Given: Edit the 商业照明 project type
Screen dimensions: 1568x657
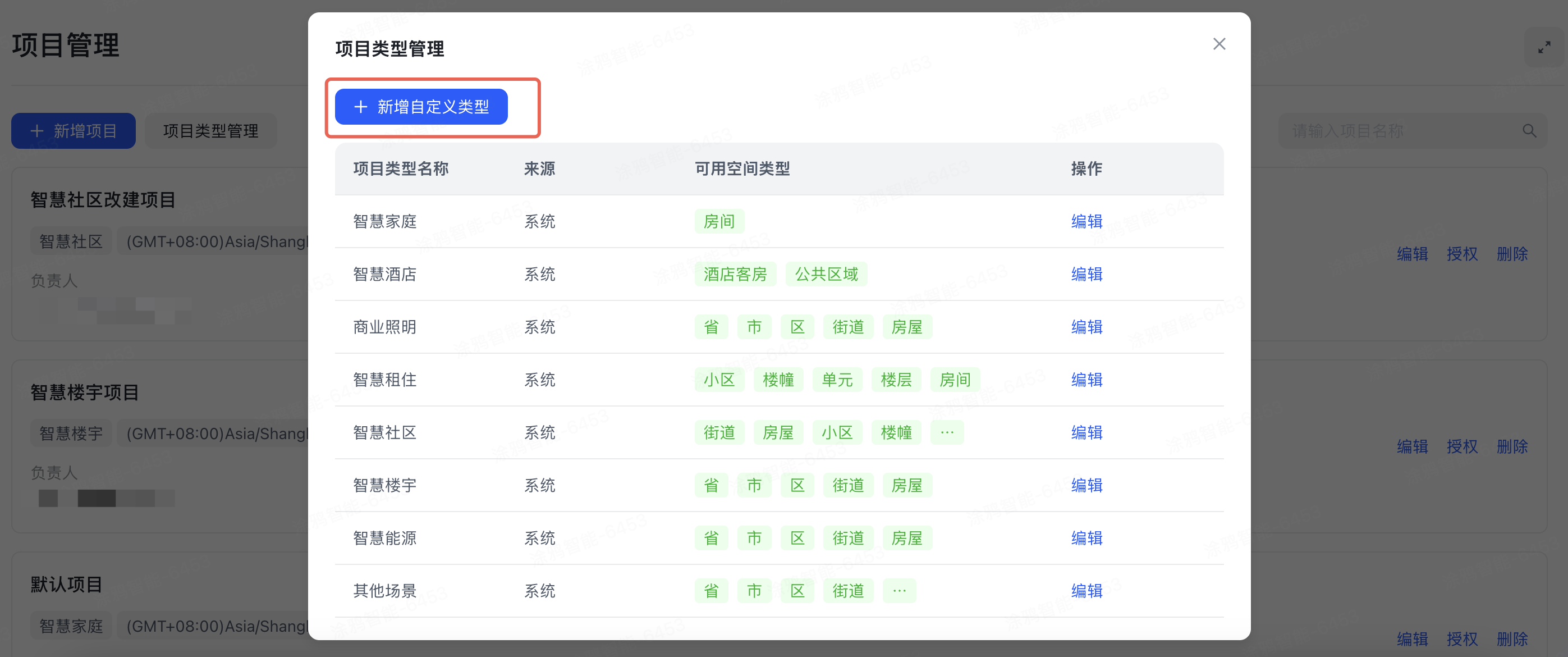Looking at the screenshot, I should coord(1086,327).
